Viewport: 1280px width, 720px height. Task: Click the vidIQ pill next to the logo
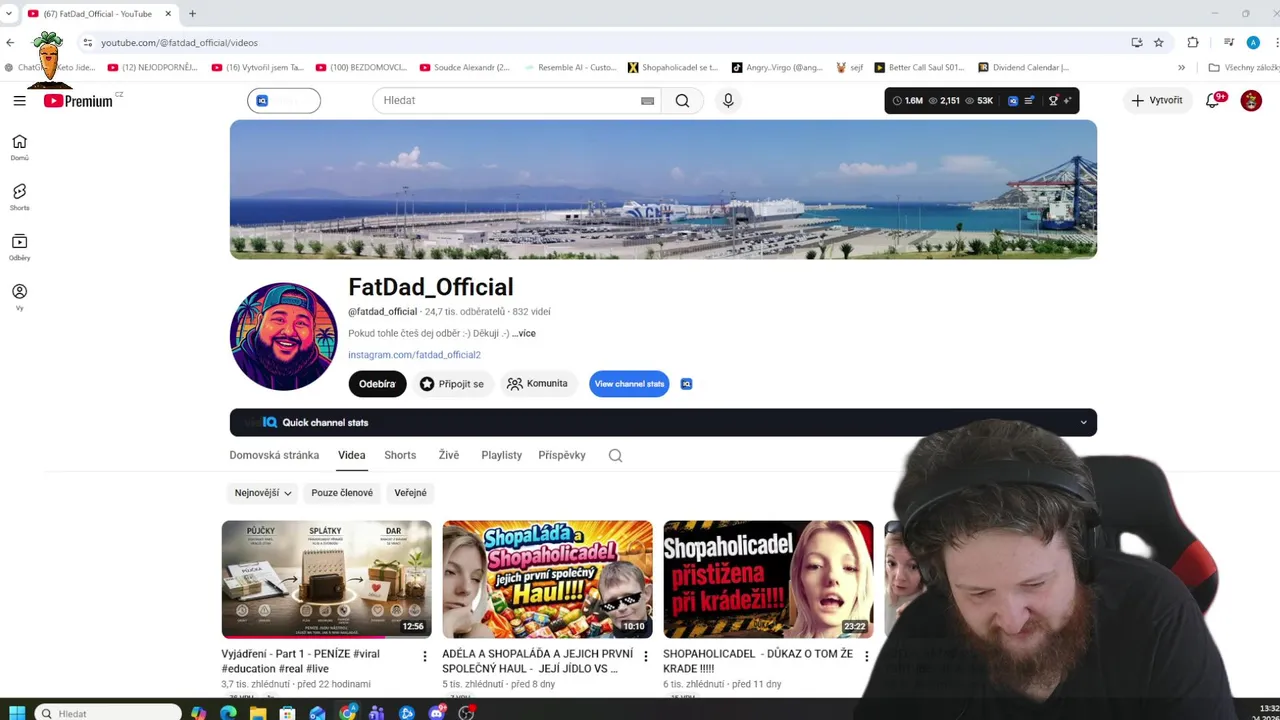(x=284, y=100)
